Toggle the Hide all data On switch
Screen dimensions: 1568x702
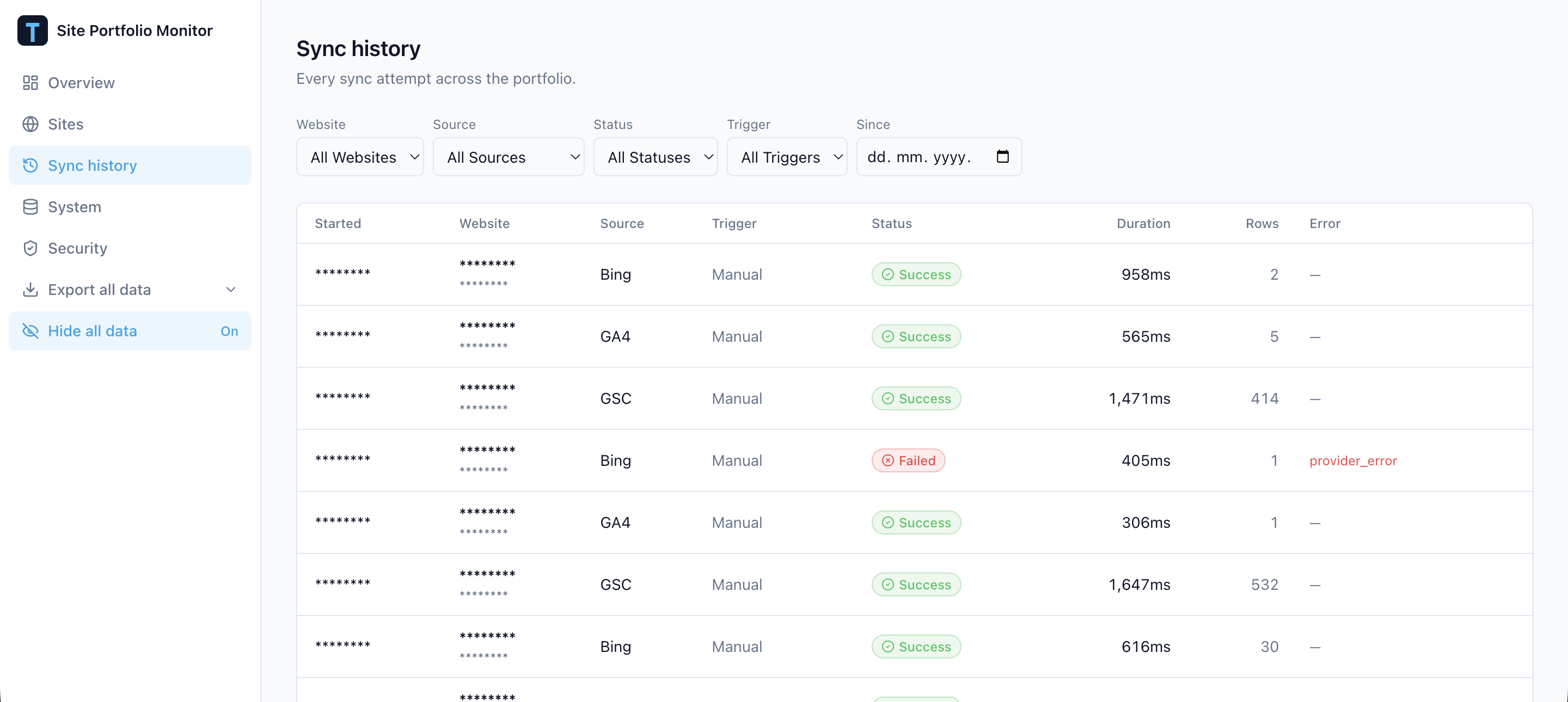tap(229, 331)
